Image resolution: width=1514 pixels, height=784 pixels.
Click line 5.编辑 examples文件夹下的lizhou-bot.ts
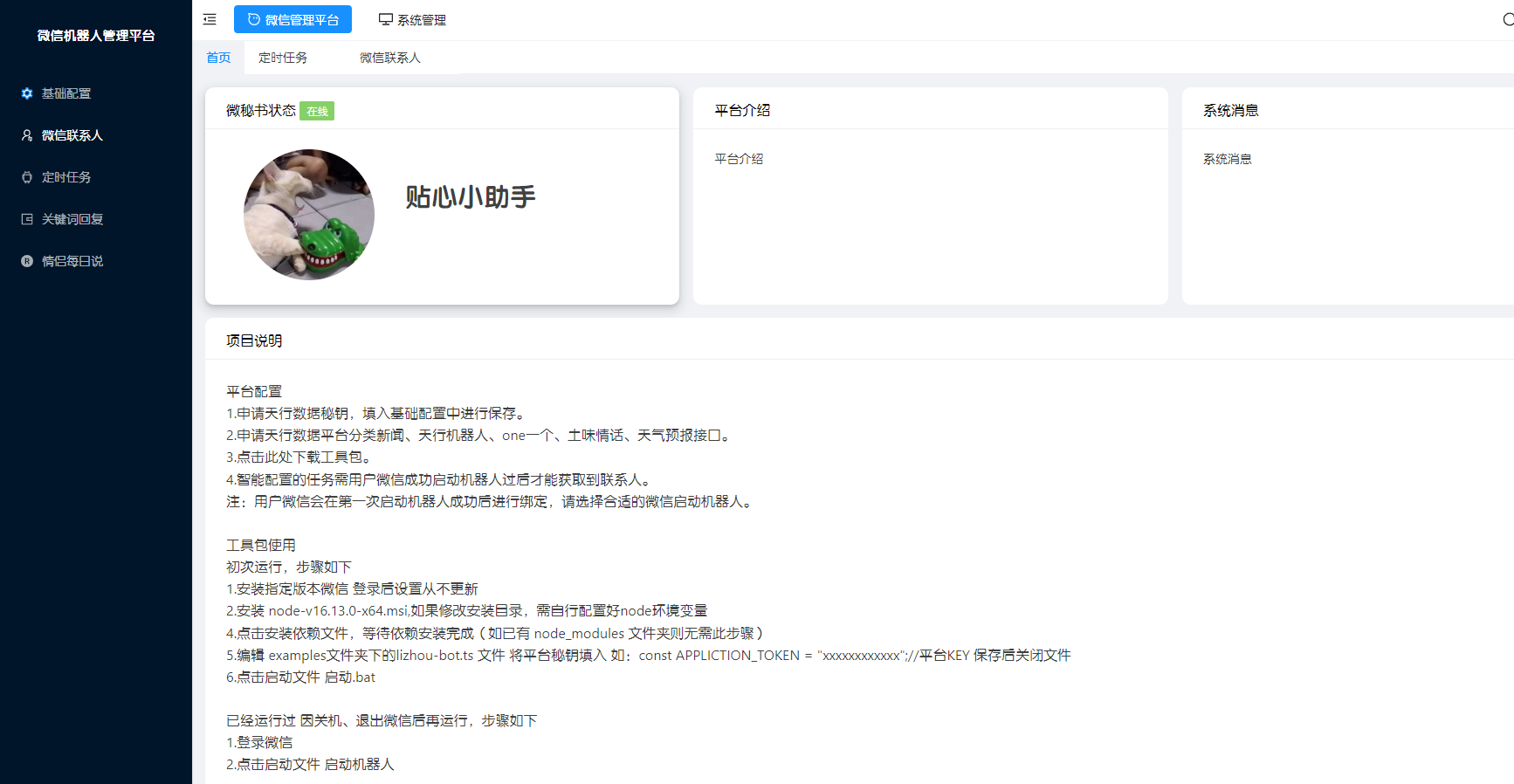(649, 656)
